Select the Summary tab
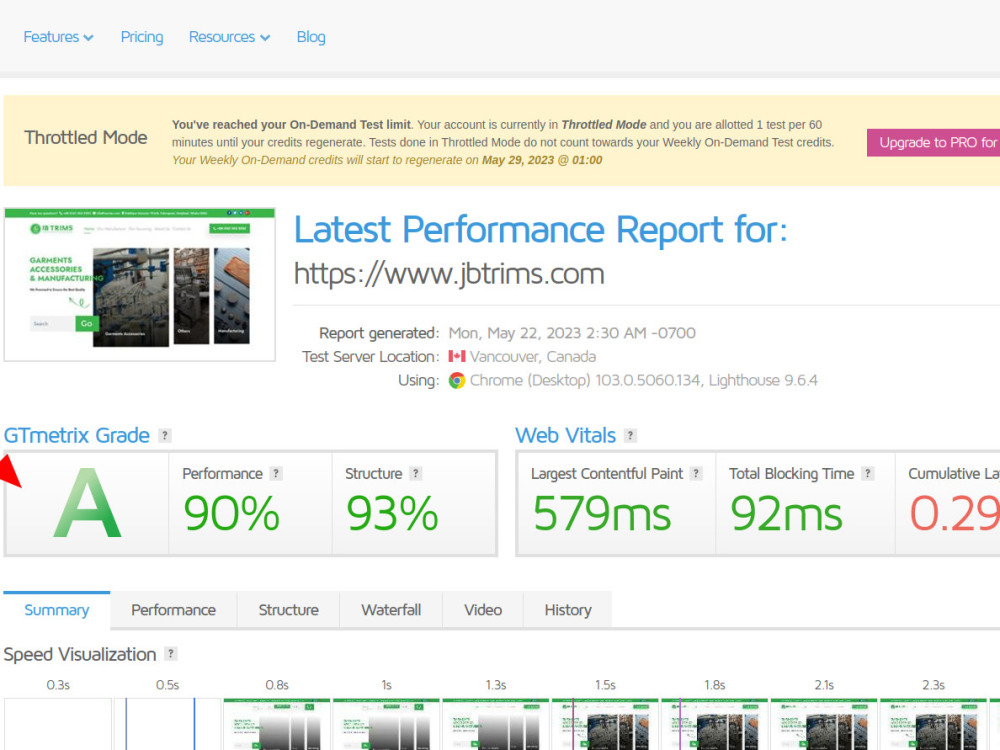This screenshot has width=1000, height=750. pyautogui.click(x=57, y=610)
